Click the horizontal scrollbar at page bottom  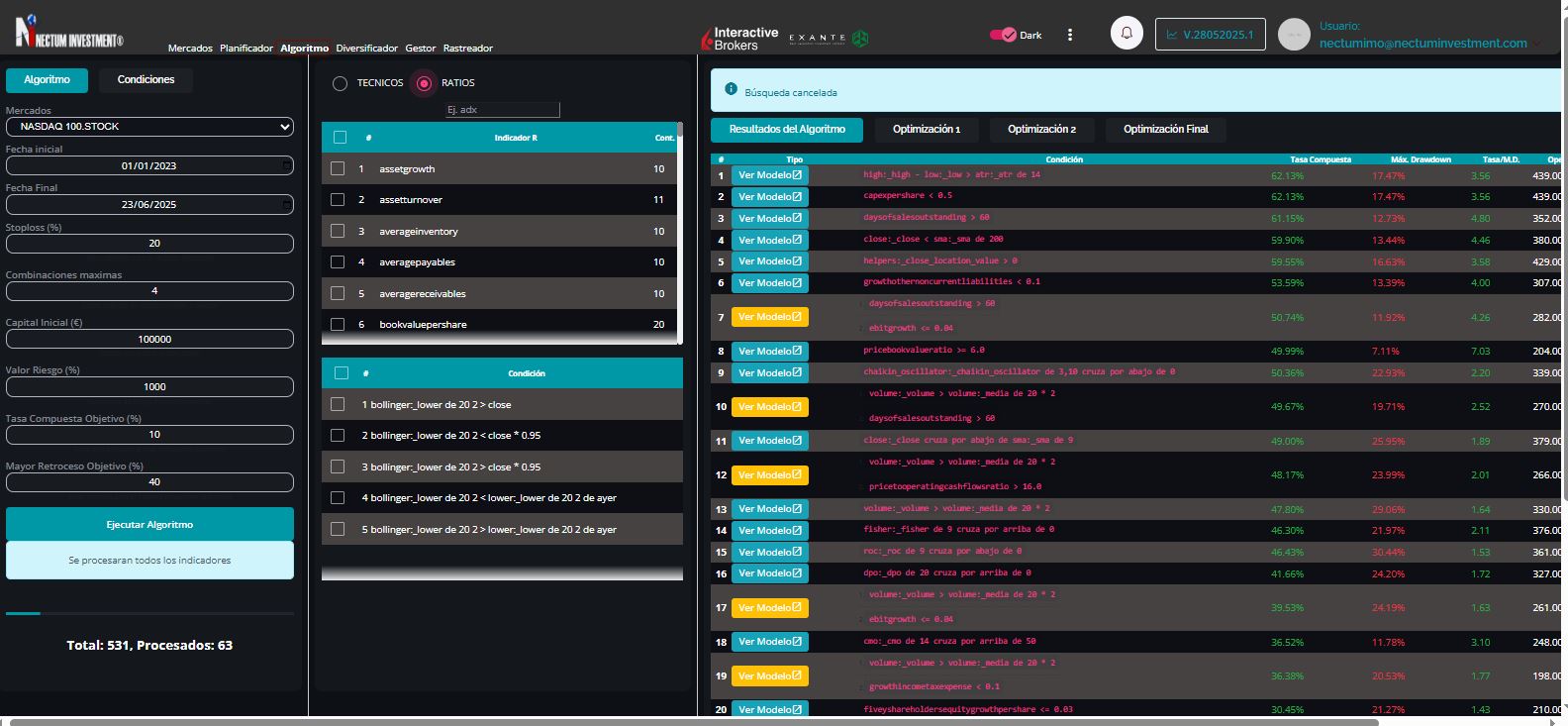693,721
